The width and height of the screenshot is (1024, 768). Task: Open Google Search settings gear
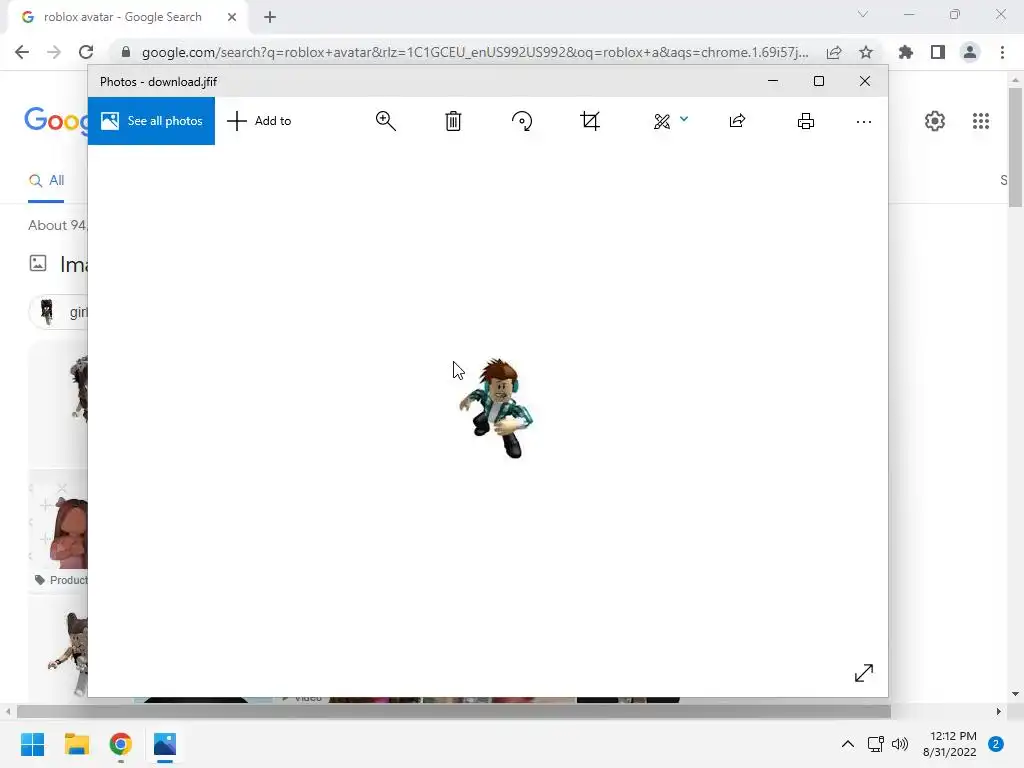pyautogui.click(x=935, y=121)
